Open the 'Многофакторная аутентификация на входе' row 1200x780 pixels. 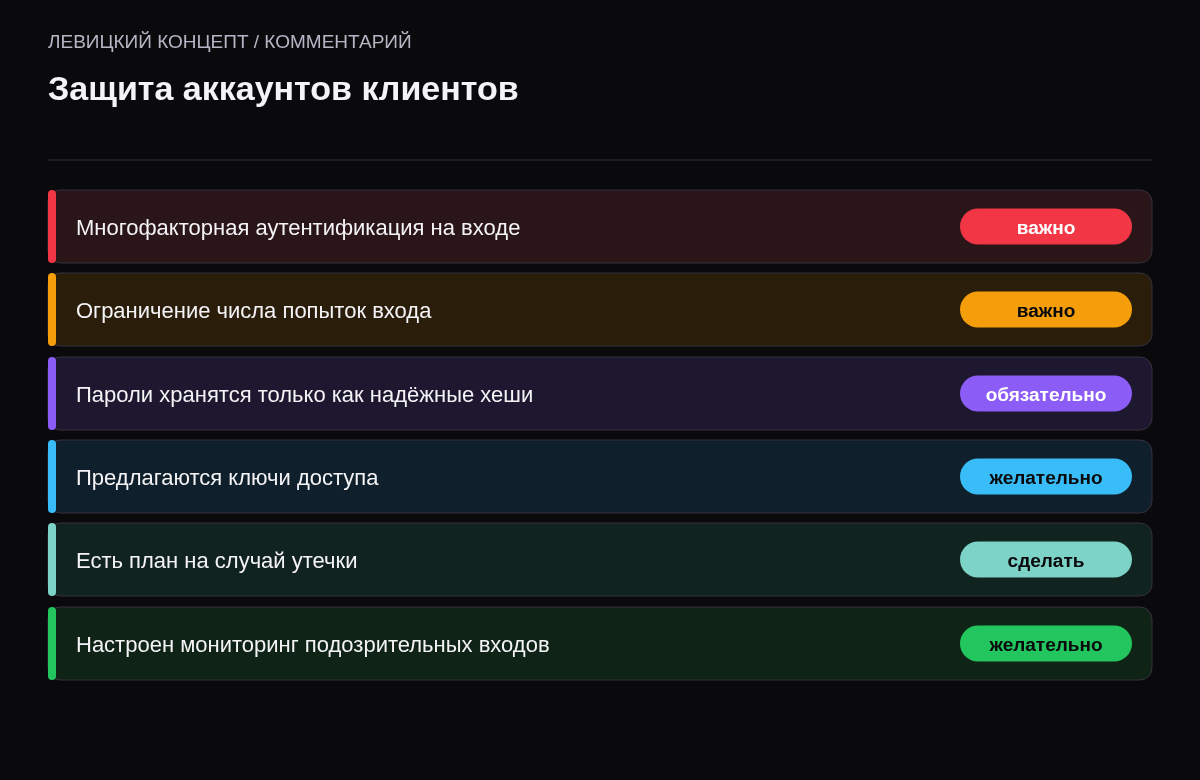pyautogui.click(x=600, y=227)
